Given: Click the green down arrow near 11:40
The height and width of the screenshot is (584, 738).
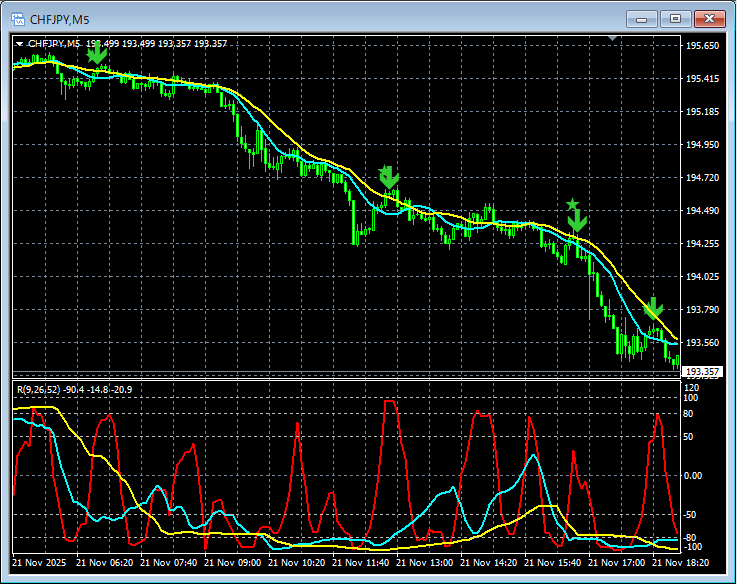Looking at the screenshot, I should click(389, 177).
